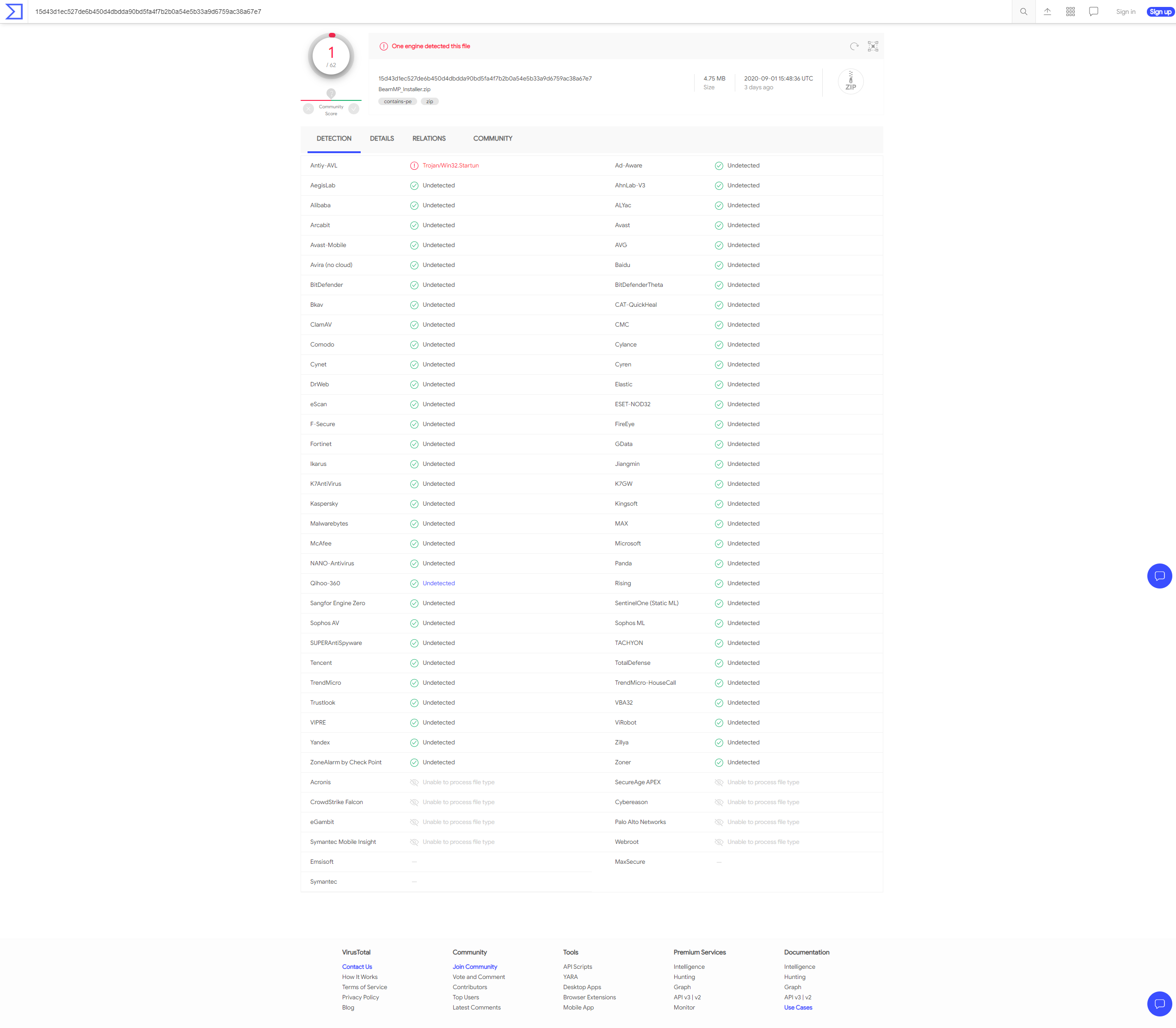Screen dimensions: 1176x1028
Task: Open the Latest Comments footer link
Action: coord(476,1008)
